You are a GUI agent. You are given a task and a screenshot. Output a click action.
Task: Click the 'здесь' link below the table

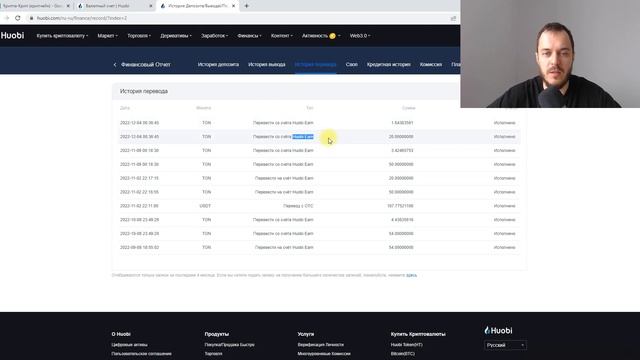(411, 275)
